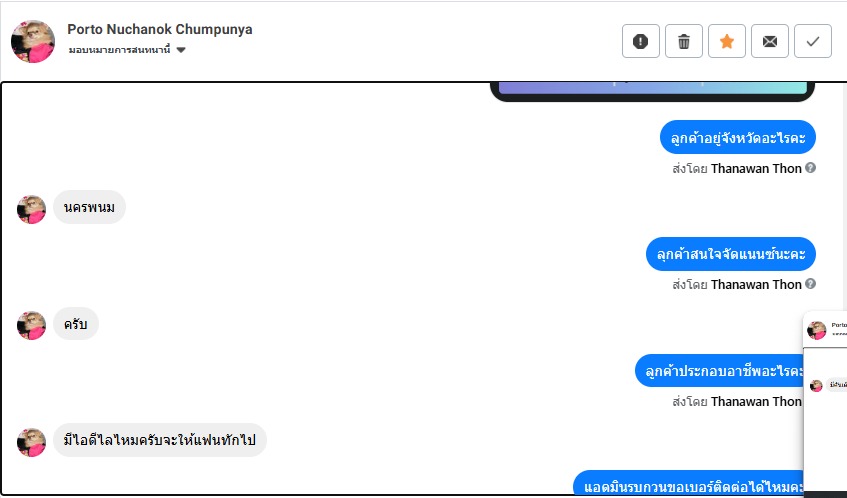Open the assign conversation dropdown arrow

tap(181, 50)
